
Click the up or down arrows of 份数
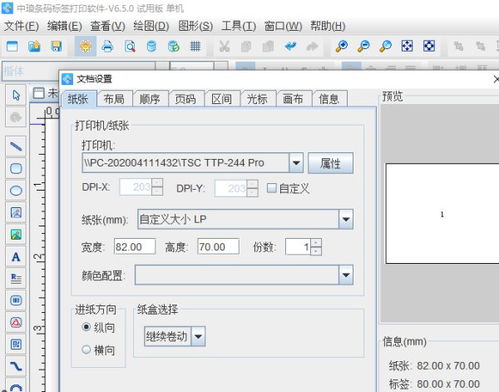(316, 247)
